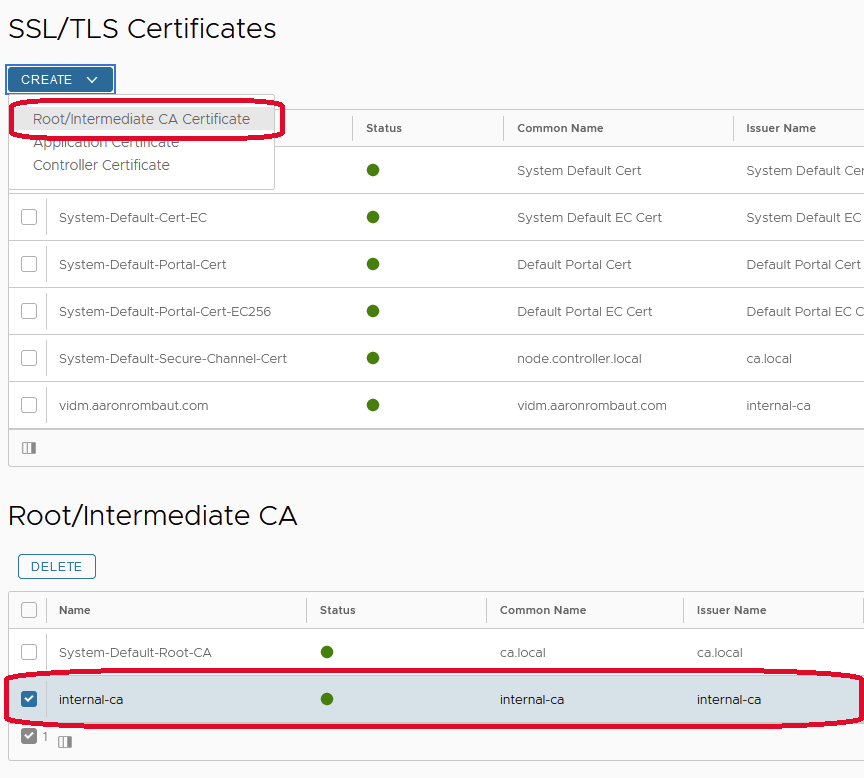Check the System-Default-Root-CA checkbox
The height and width of the screenshot is (778, 864).
click(x=29, y=652)
